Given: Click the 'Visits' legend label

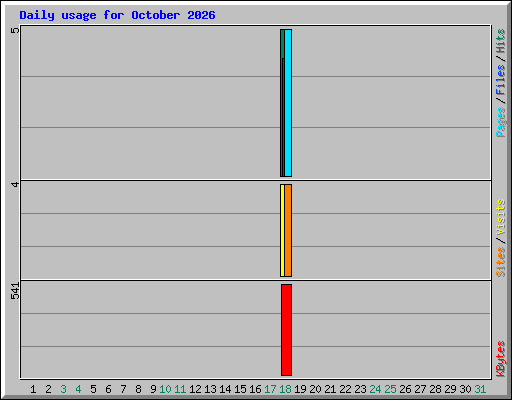Looking at the screenshot, I should (501, 217).
